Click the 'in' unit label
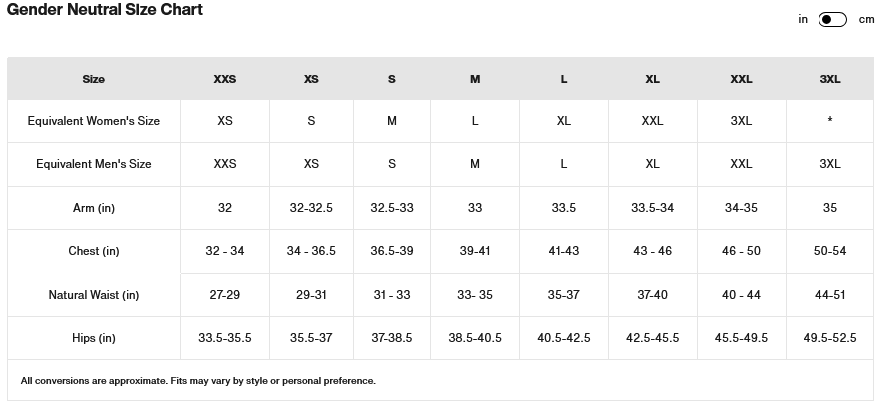Screen dimensions: 884x412 (x=803, y=19)
